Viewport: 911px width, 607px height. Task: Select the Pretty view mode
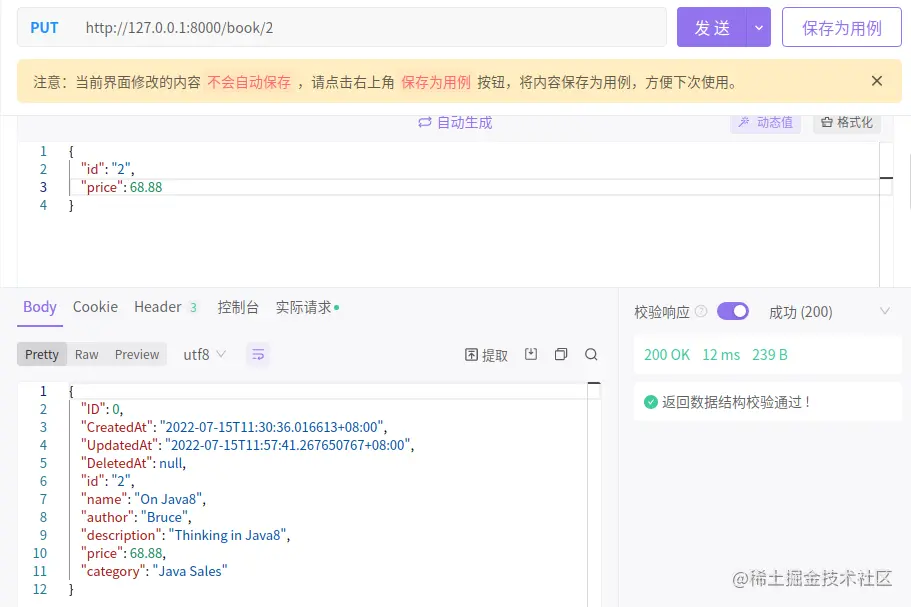[x=42, y=354]
